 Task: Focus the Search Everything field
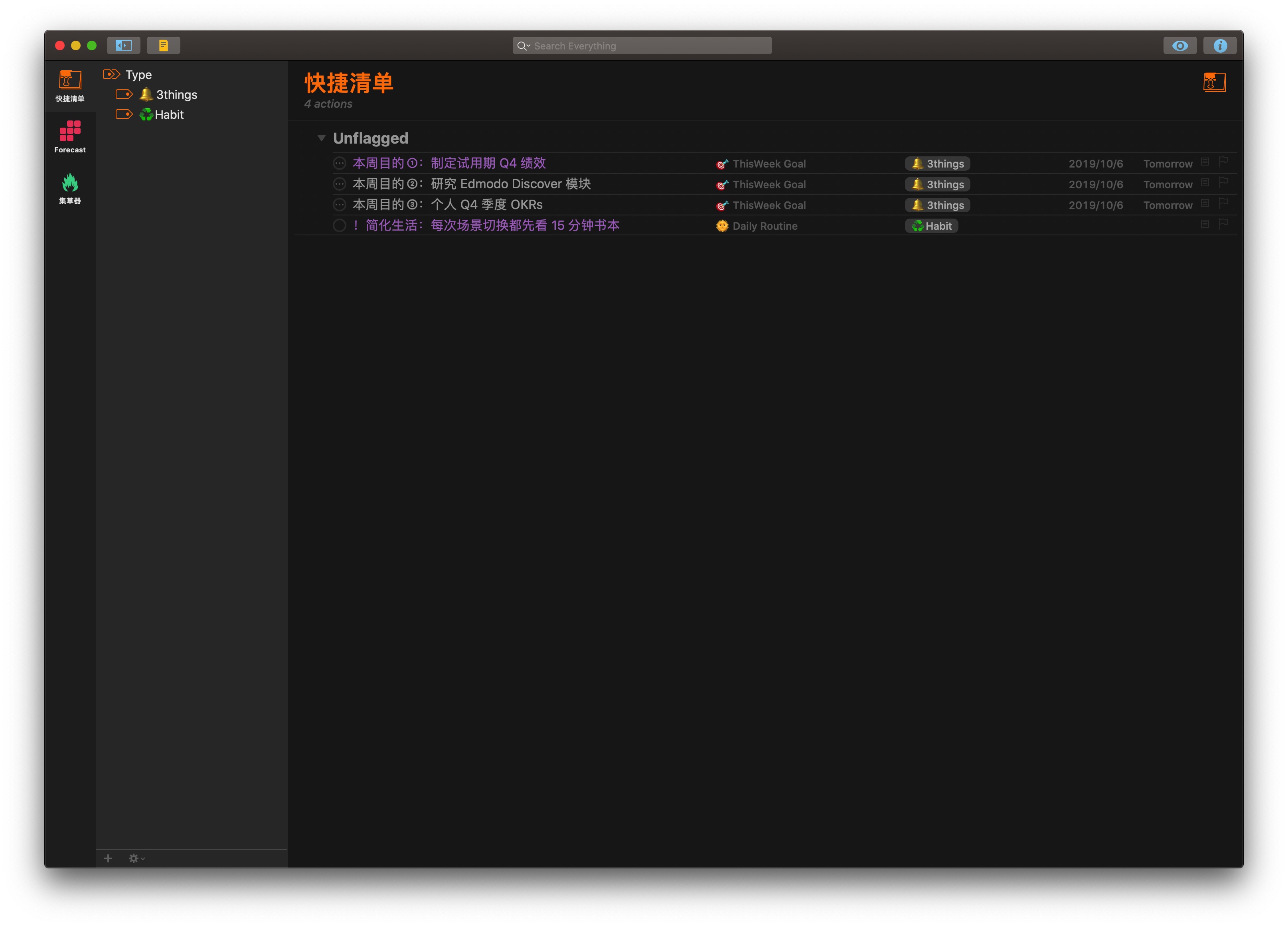(648, 46)
